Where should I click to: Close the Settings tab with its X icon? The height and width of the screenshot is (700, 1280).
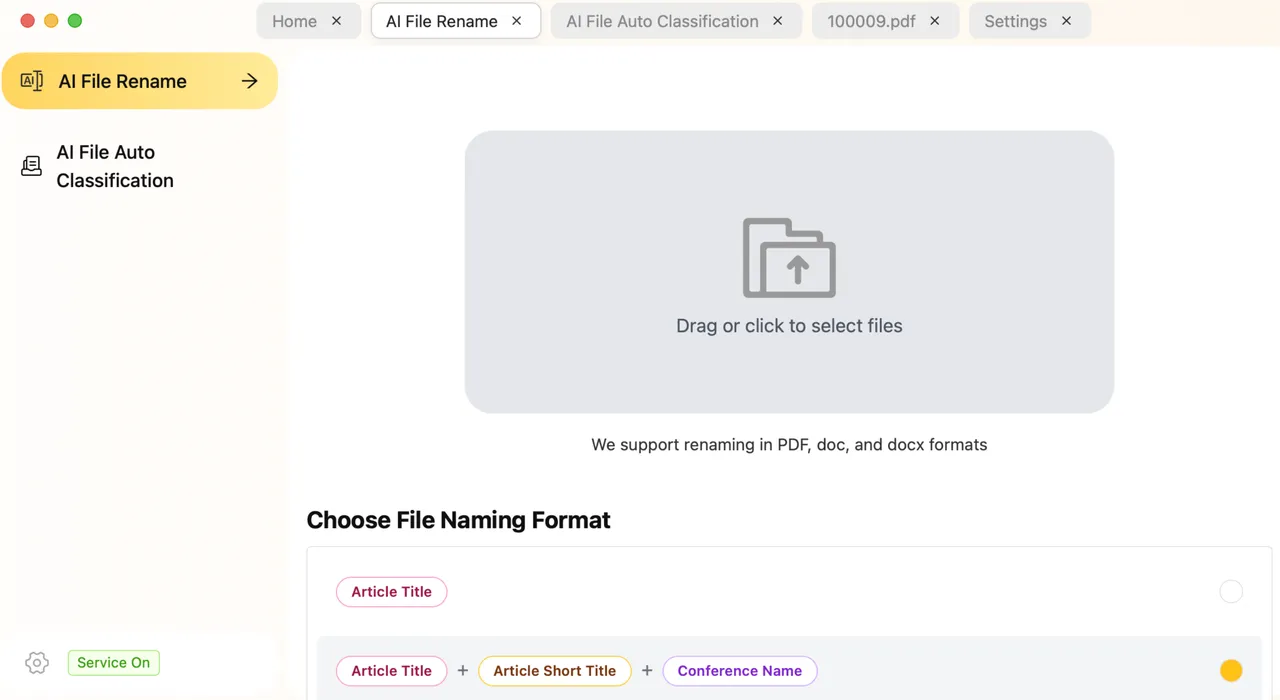pos(1067,21)
